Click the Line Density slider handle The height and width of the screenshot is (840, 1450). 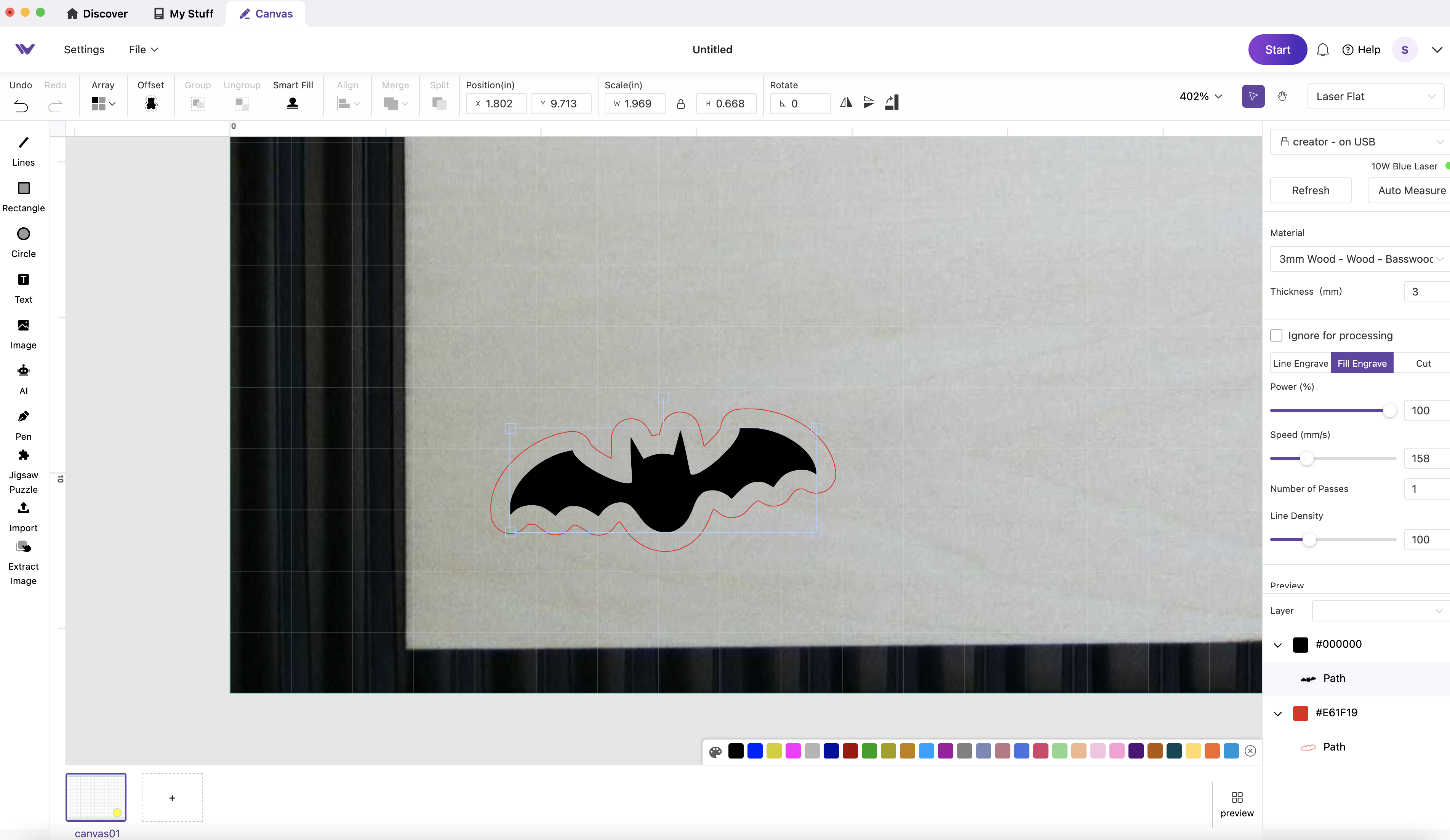(x=1309, y=539)
